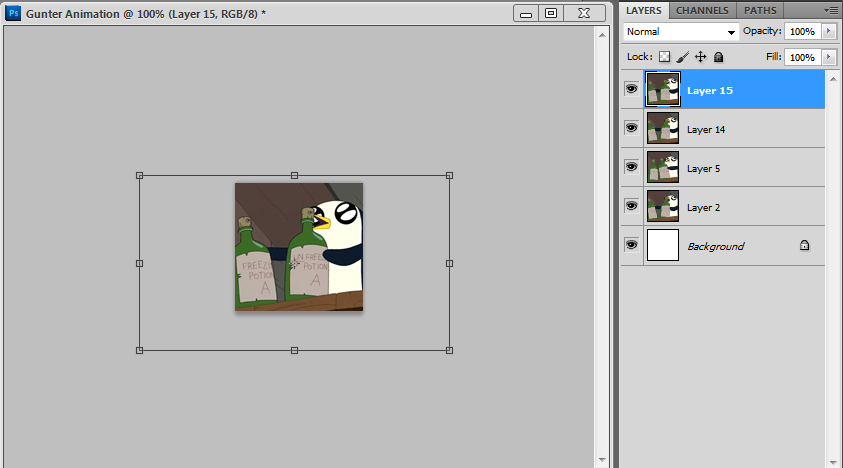The image size is (843, 468).
Task: Hide the Background layer eye icon
Action: (x=631, y=245)
